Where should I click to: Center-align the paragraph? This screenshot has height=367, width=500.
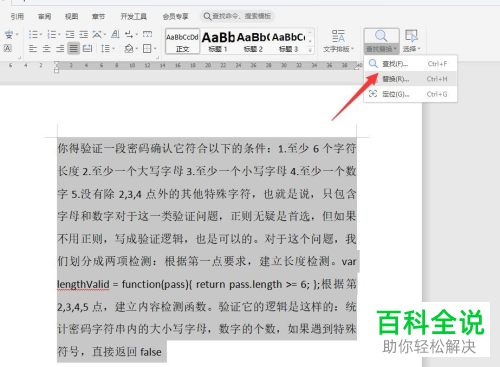coord(47,49)
